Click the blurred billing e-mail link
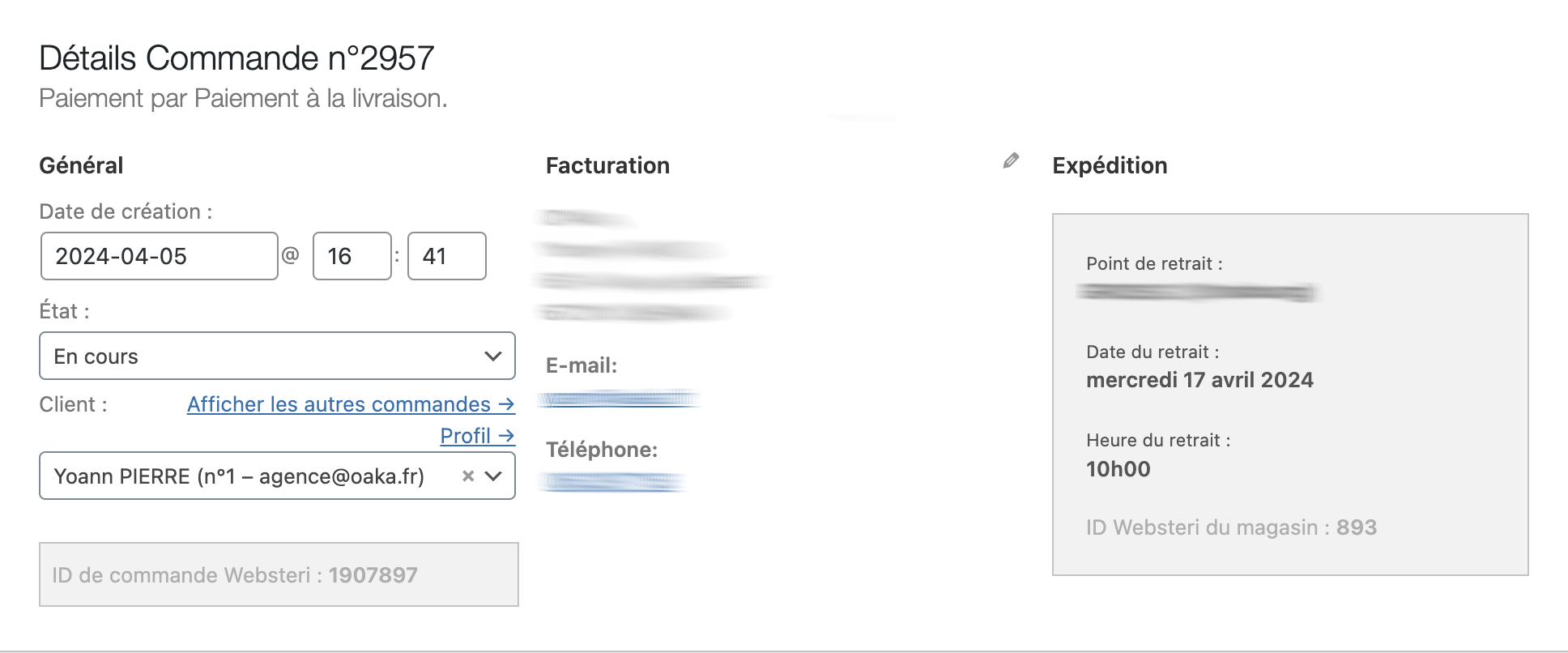The image size is (1568, 653). point(620,398)
